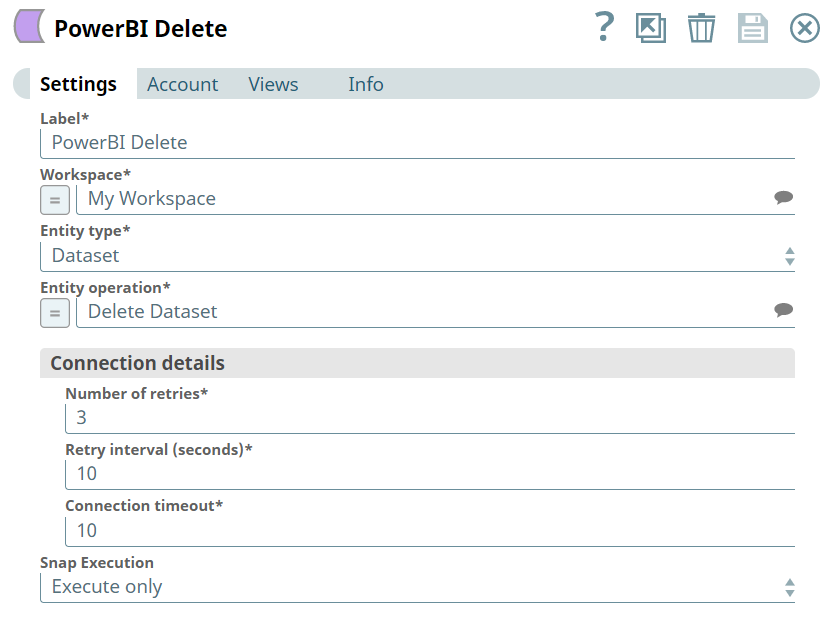Viewport: 829px width, 620px height.
Task: Switch to the Views tab
Action: (x=273, y=84)
